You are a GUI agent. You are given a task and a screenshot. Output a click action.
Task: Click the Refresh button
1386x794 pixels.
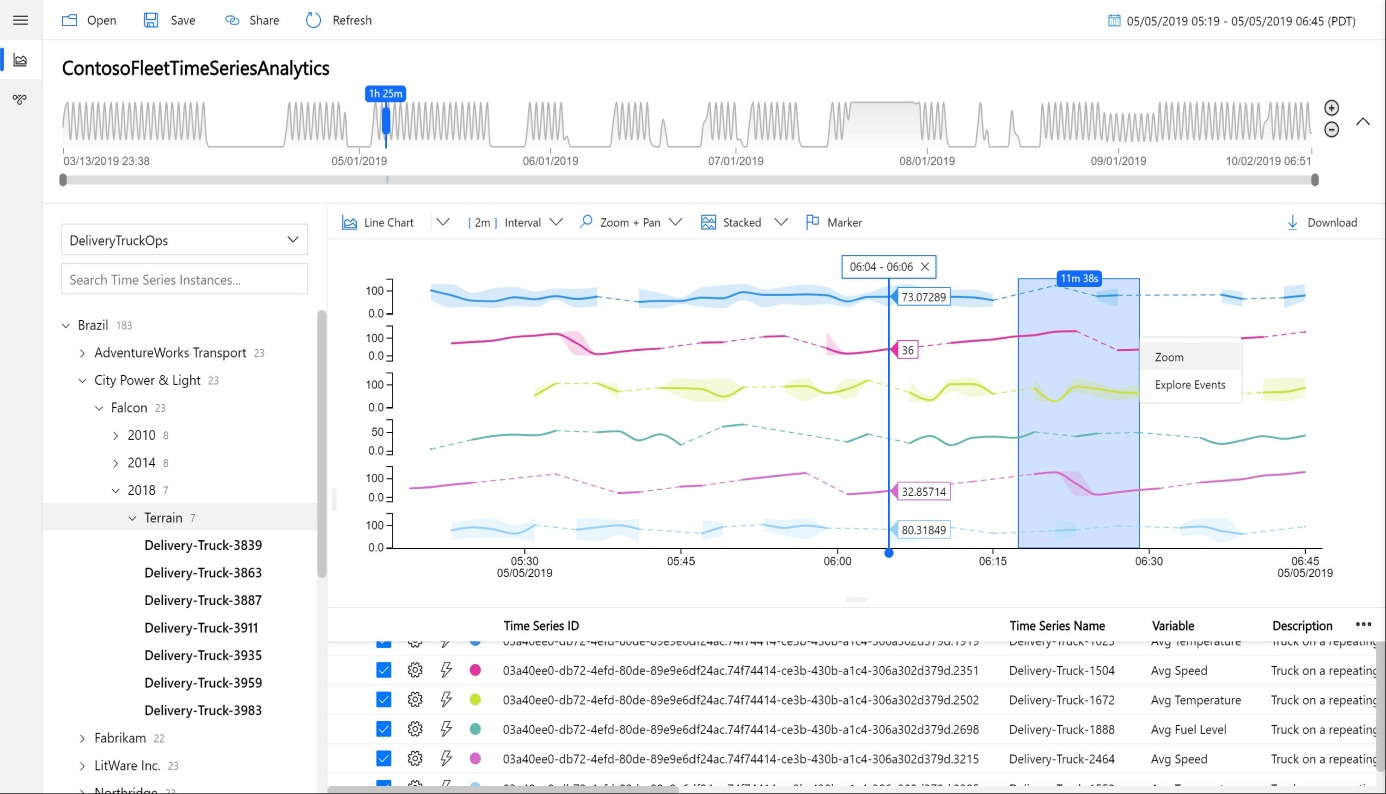[339, 20]
